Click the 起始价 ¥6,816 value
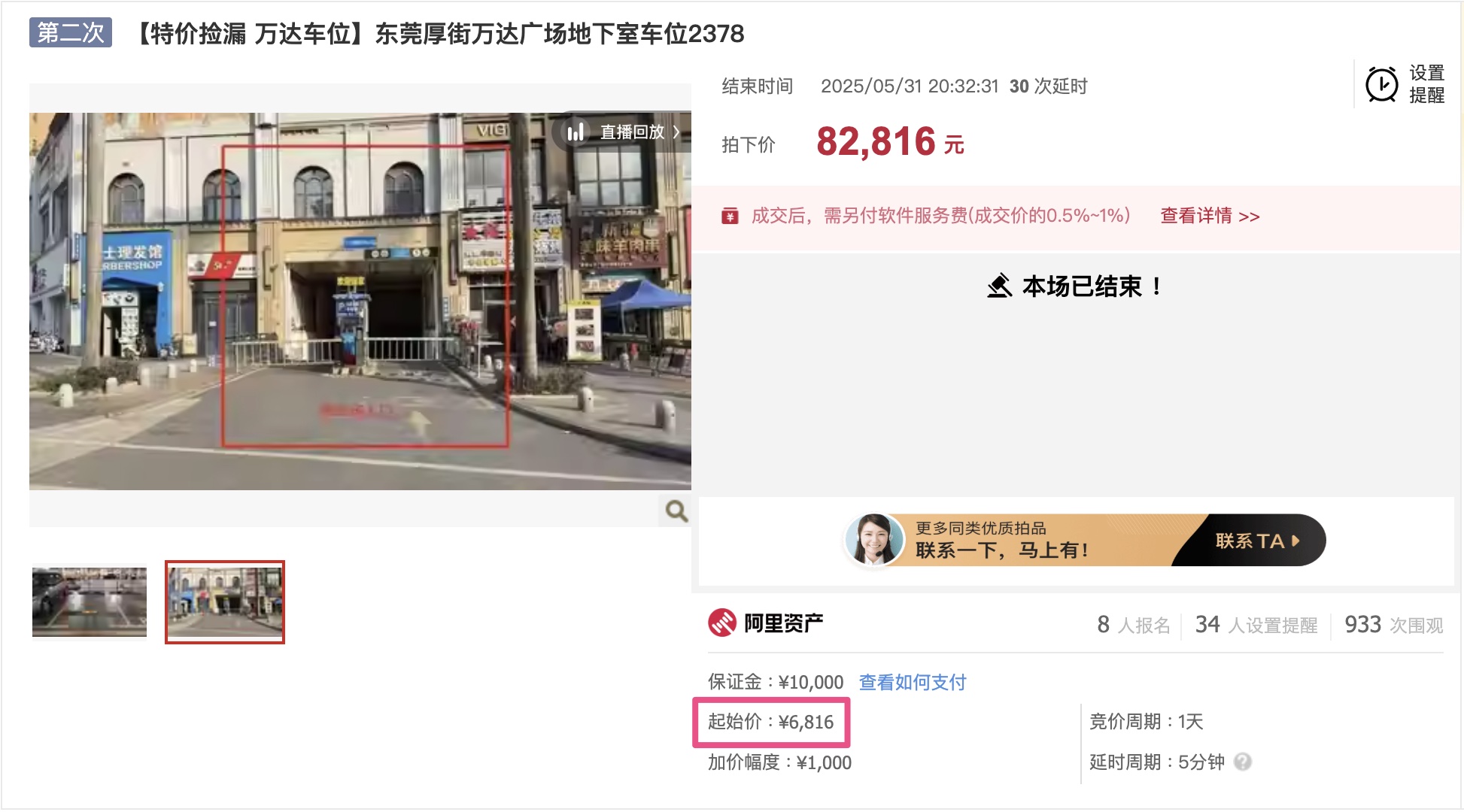The height and width of the screenshot is (812, 1464). pyautogui.click(x=771, y=722)
